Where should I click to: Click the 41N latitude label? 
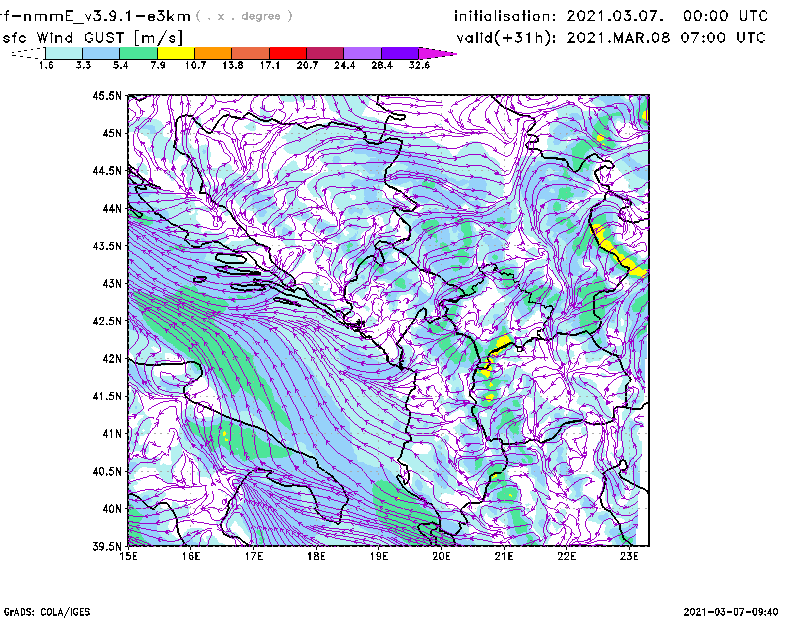tap(112, 434)
